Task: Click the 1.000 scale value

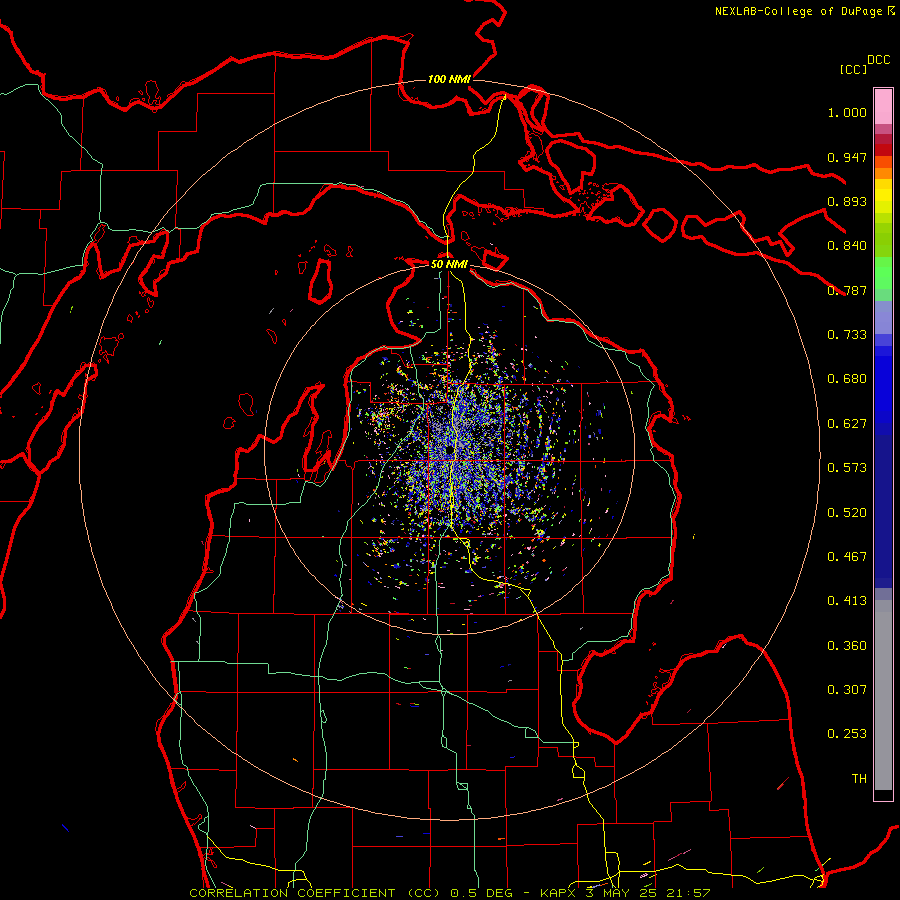Action: coord(847,112)
